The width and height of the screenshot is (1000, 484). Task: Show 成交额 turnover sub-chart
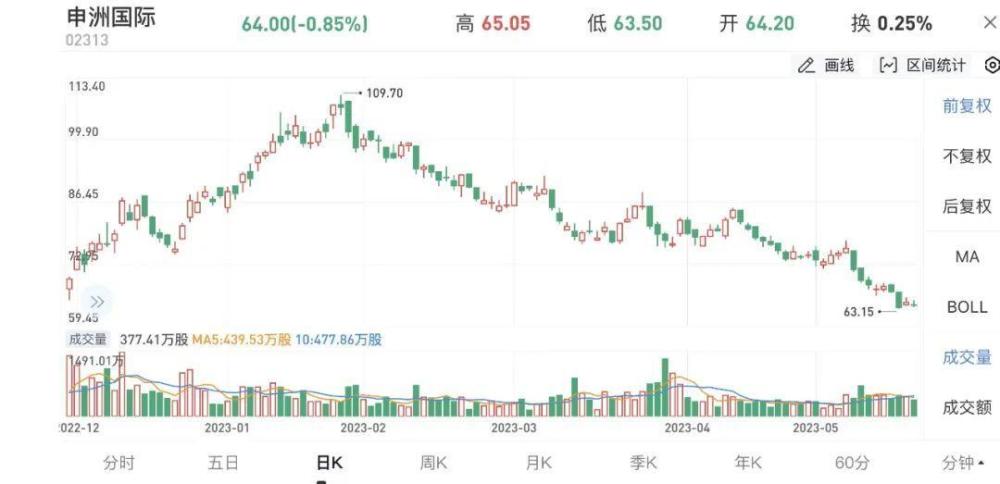pos(967,408)
